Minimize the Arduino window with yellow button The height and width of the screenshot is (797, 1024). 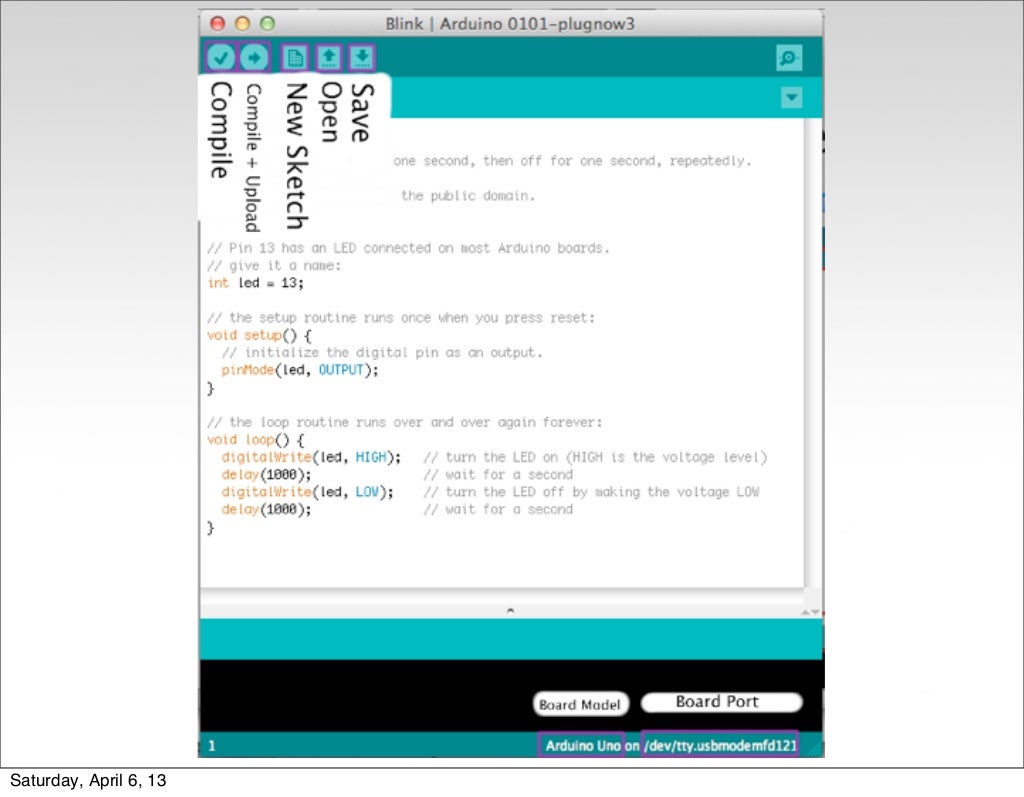242,24
